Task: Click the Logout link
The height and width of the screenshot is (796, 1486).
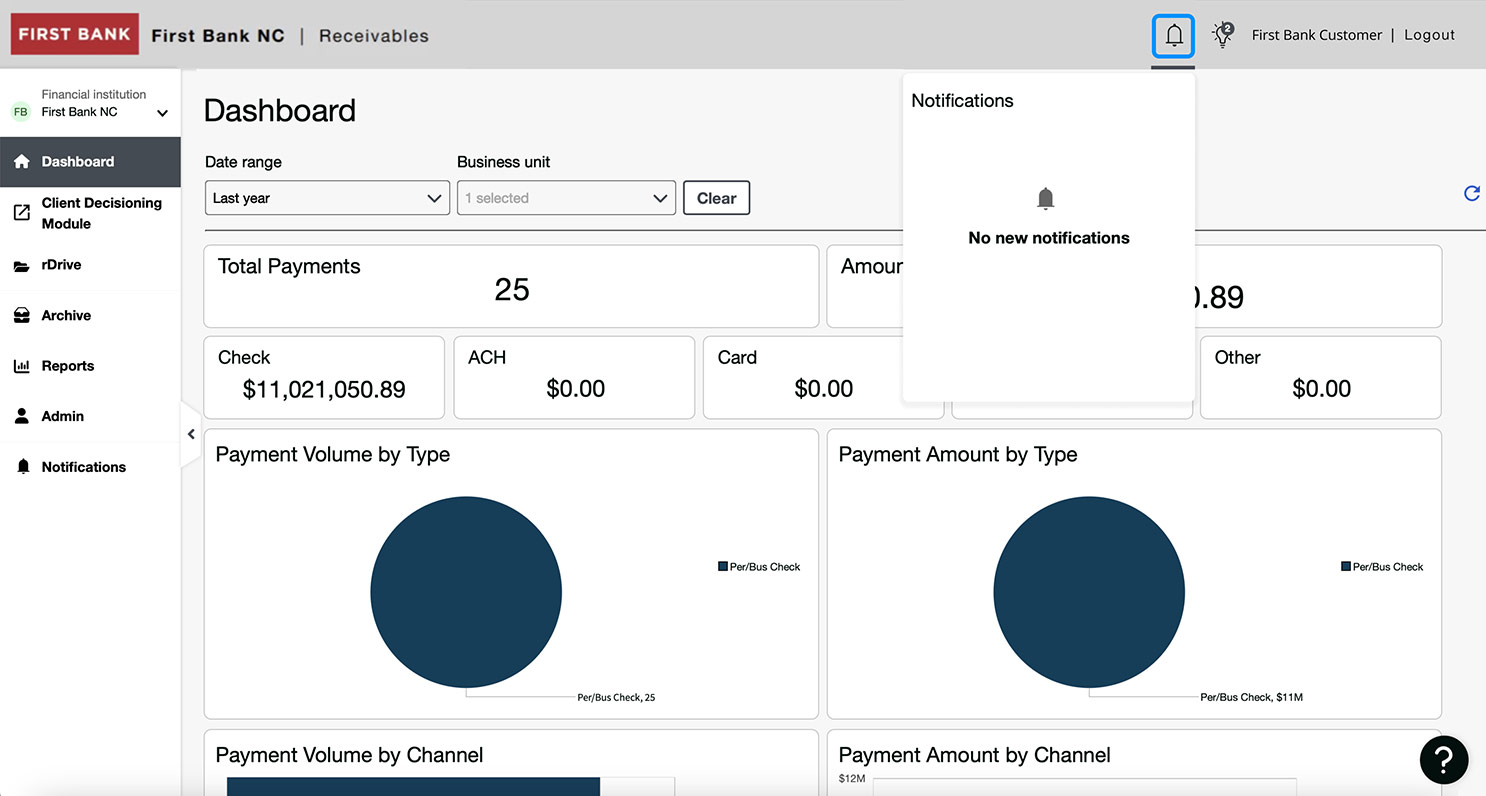Action: click(1429, 35)
